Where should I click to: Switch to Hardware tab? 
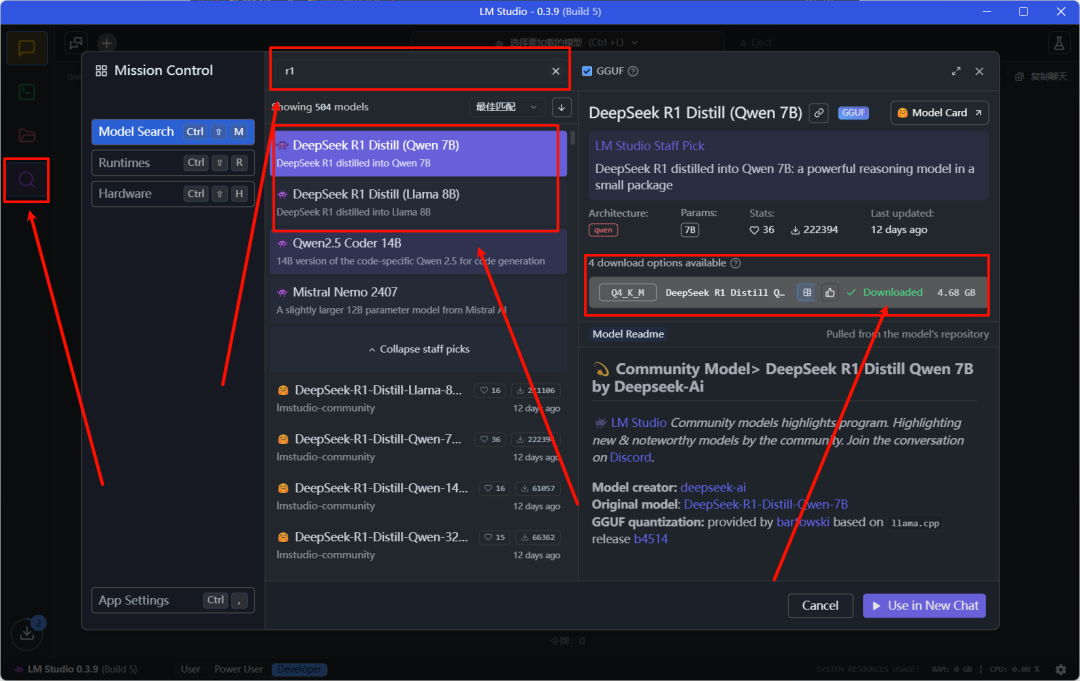(173, 193)
